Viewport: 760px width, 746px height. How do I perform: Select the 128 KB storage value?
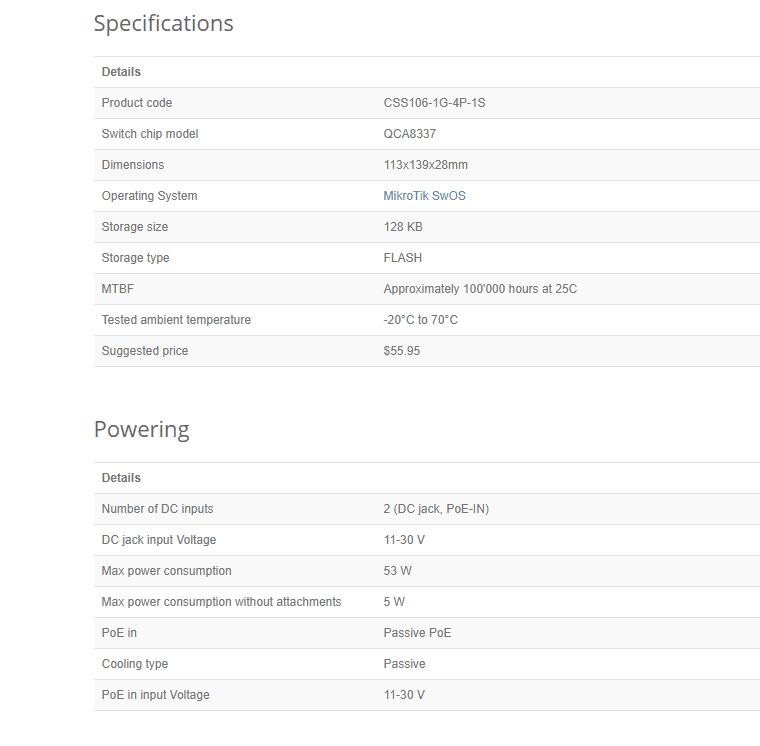pos(403,227)
